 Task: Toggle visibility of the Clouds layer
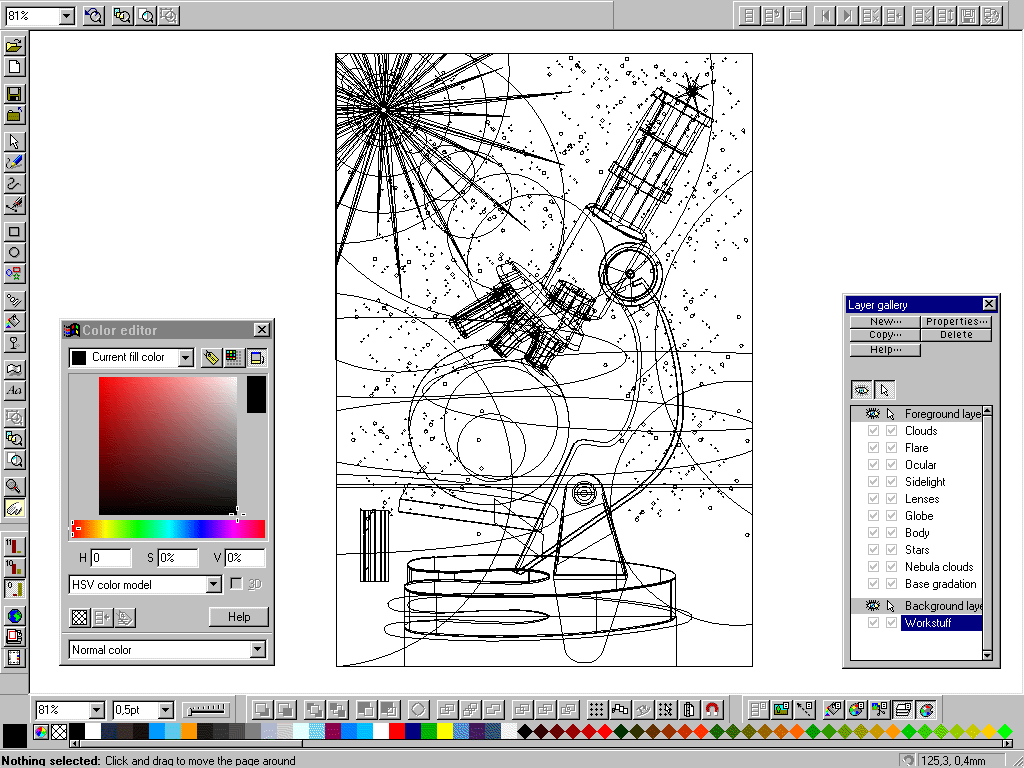click(x=873, y=430)
